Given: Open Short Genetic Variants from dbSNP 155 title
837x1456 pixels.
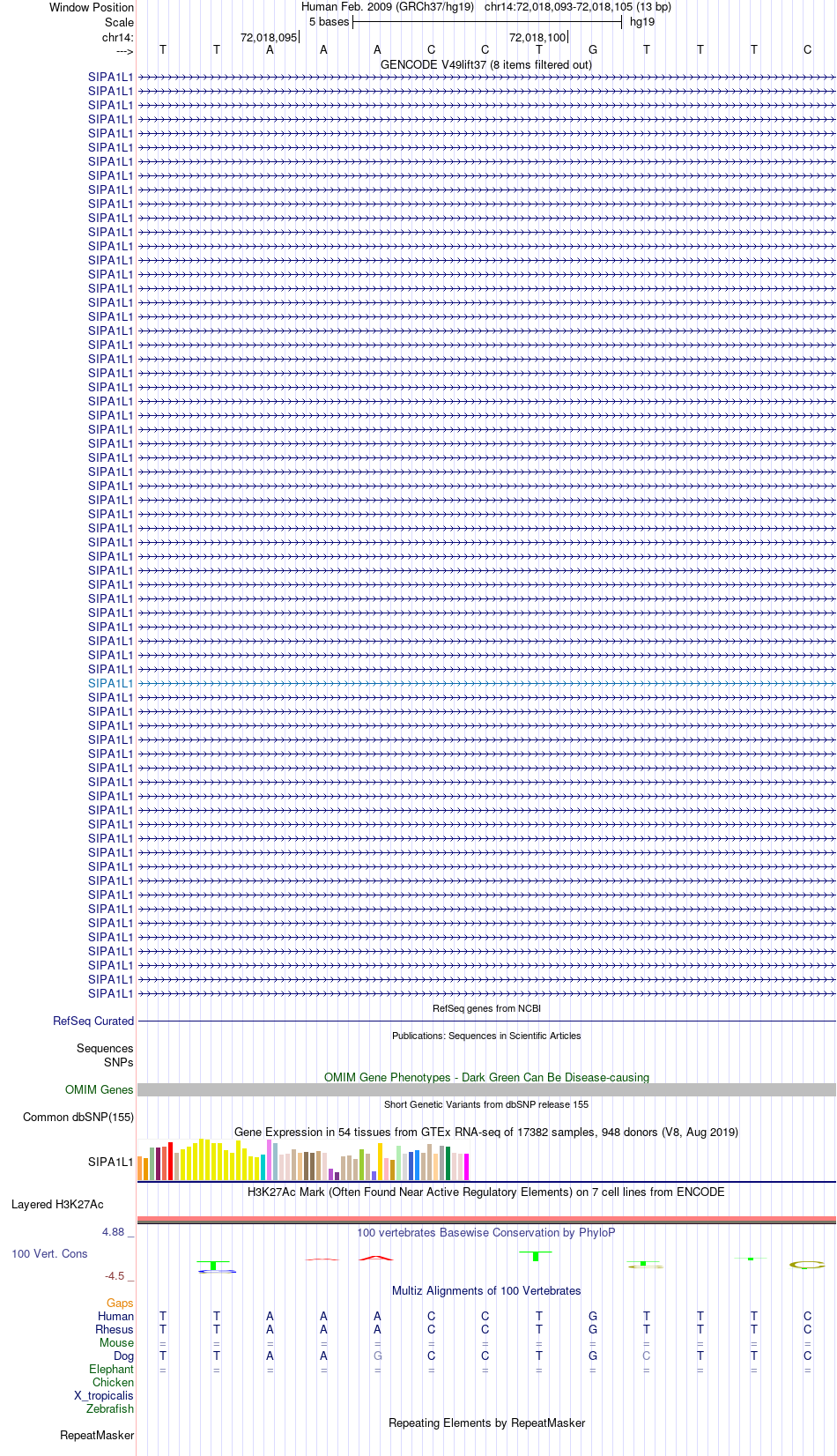Looking at the screenshot, I should pos(486,1104).
